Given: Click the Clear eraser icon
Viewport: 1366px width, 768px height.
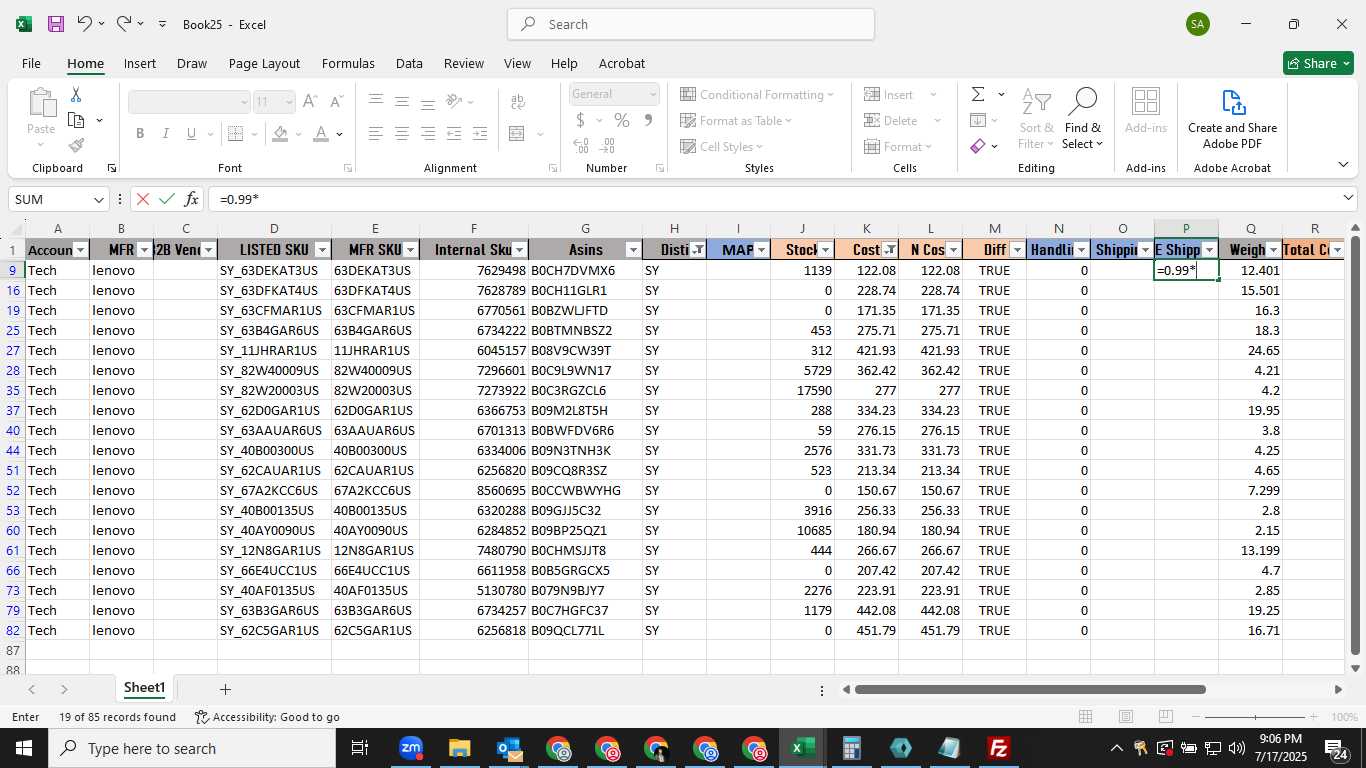Looking at the screenshot, I should [x=978, y=146].
